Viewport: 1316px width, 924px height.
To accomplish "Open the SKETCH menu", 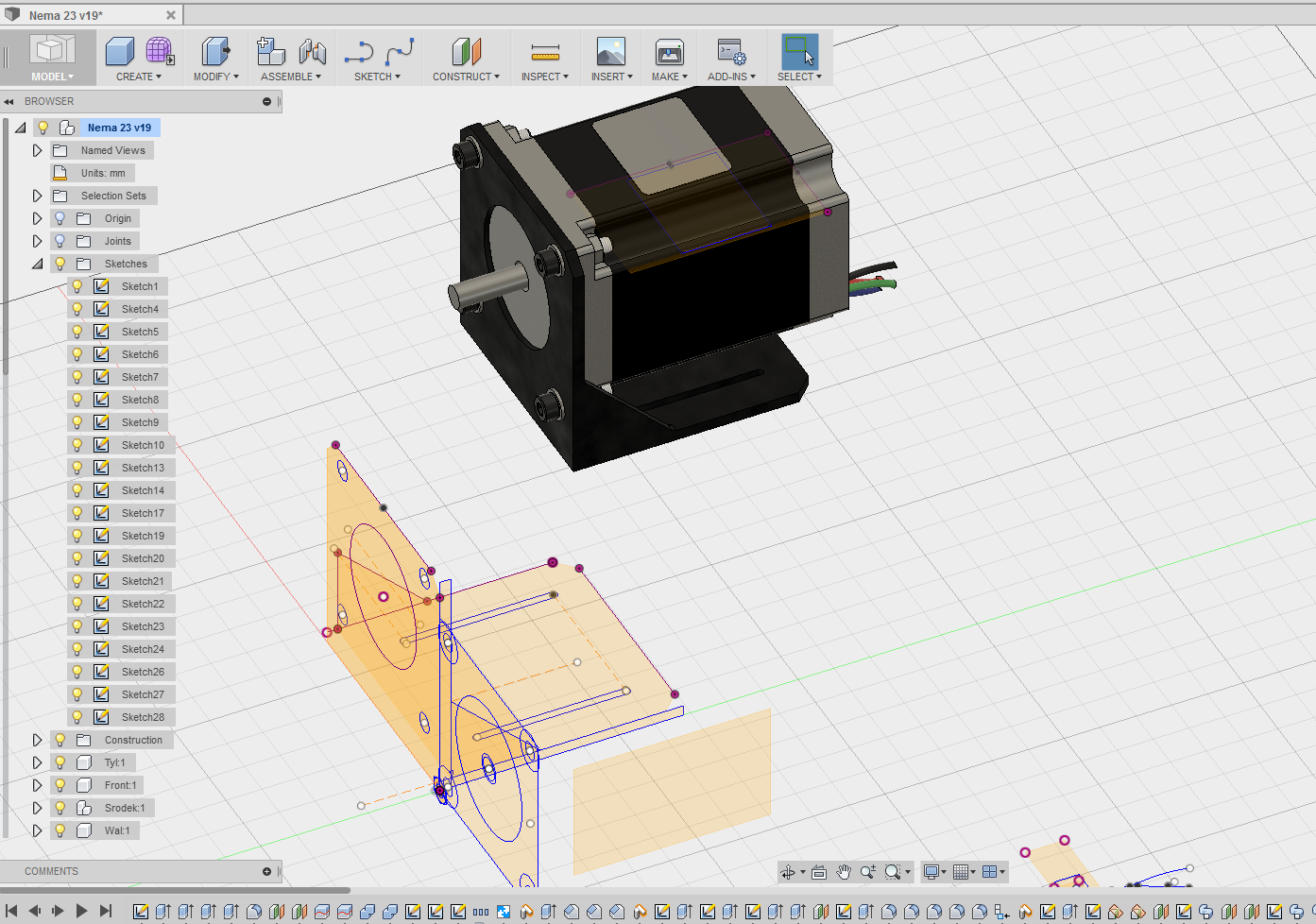I will click(378, 77).
